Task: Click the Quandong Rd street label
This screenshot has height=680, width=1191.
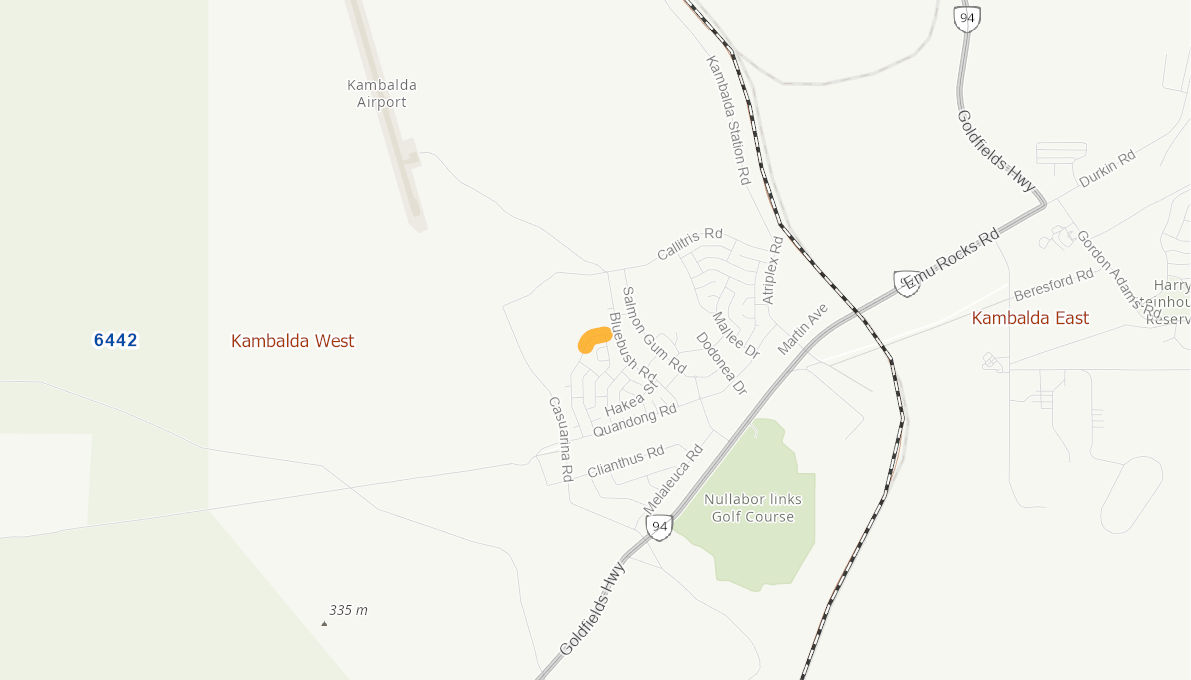Action: pos(634,420)
